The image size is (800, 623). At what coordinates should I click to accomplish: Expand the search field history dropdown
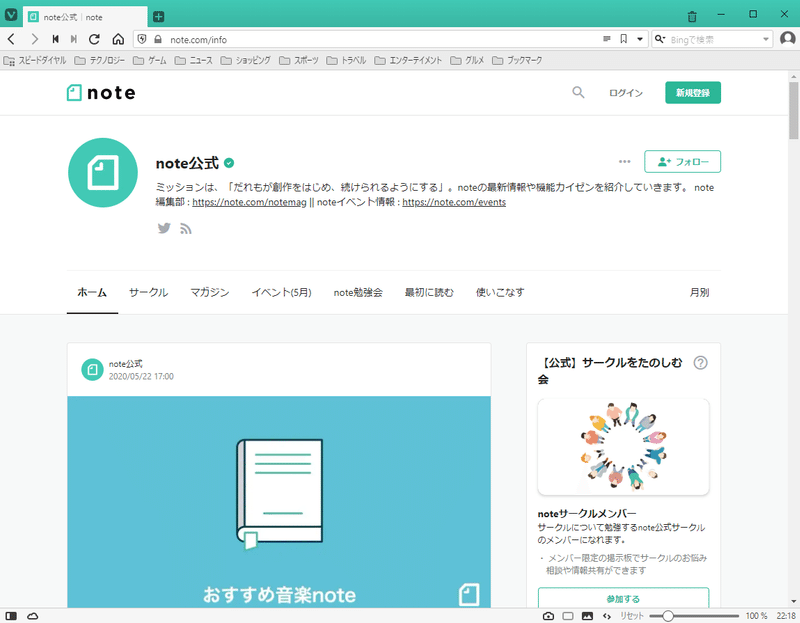pyautogui.click(x=766, y=39)
